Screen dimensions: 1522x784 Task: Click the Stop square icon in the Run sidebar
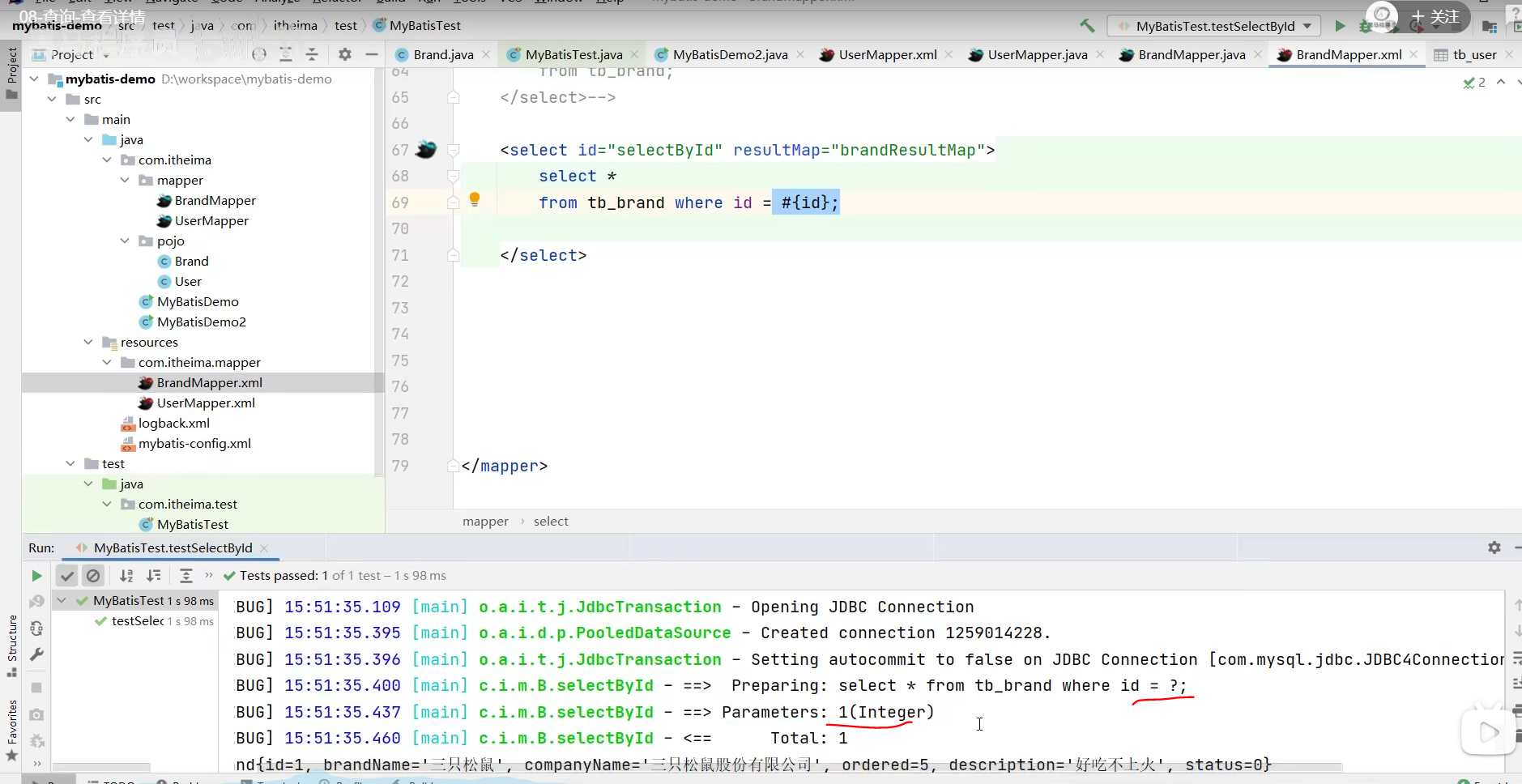pos(36,688)
